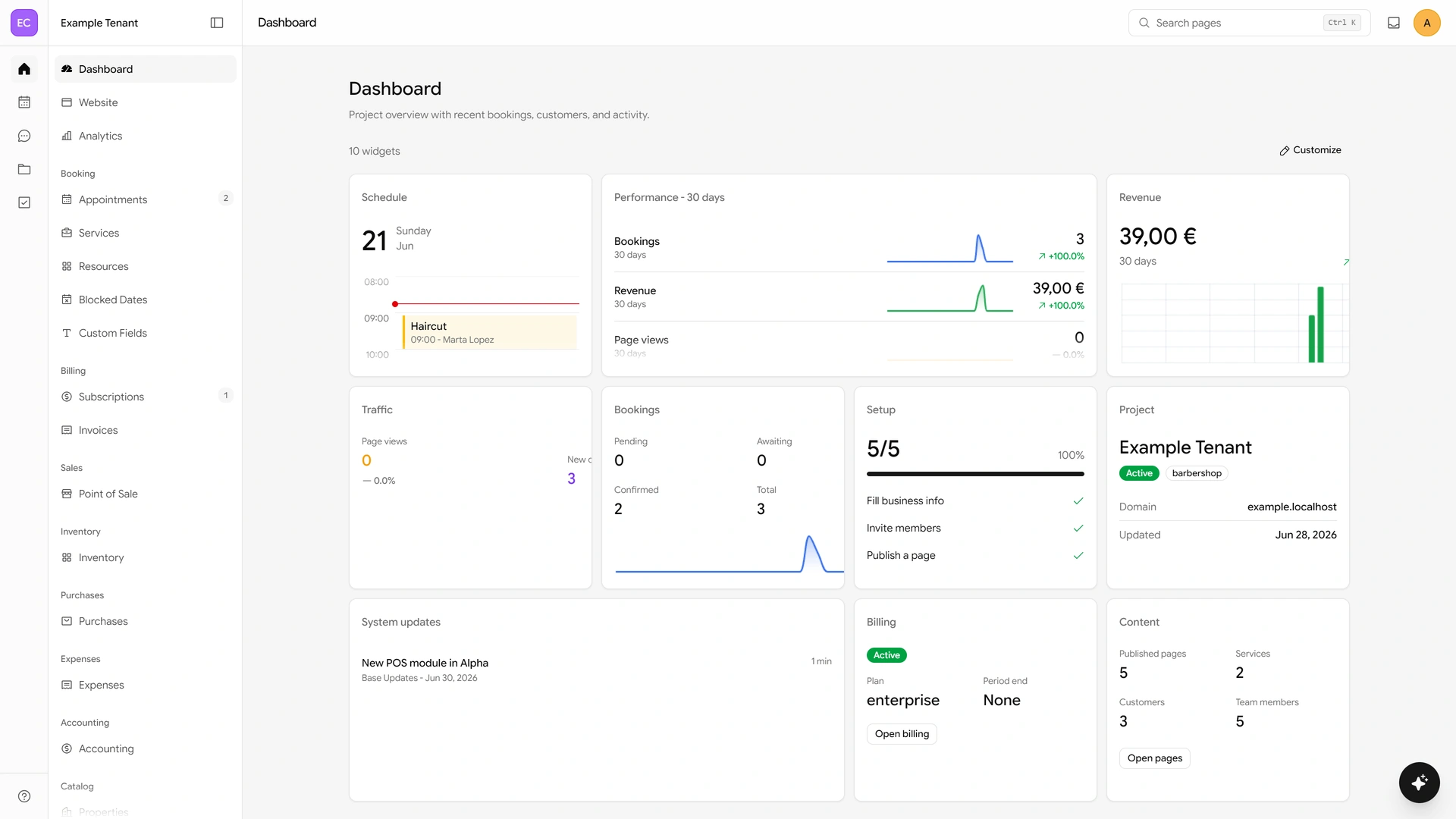Click the Inventory grid icon
This screenshot has height=819, width=1456.
click(x=67, y=557)
